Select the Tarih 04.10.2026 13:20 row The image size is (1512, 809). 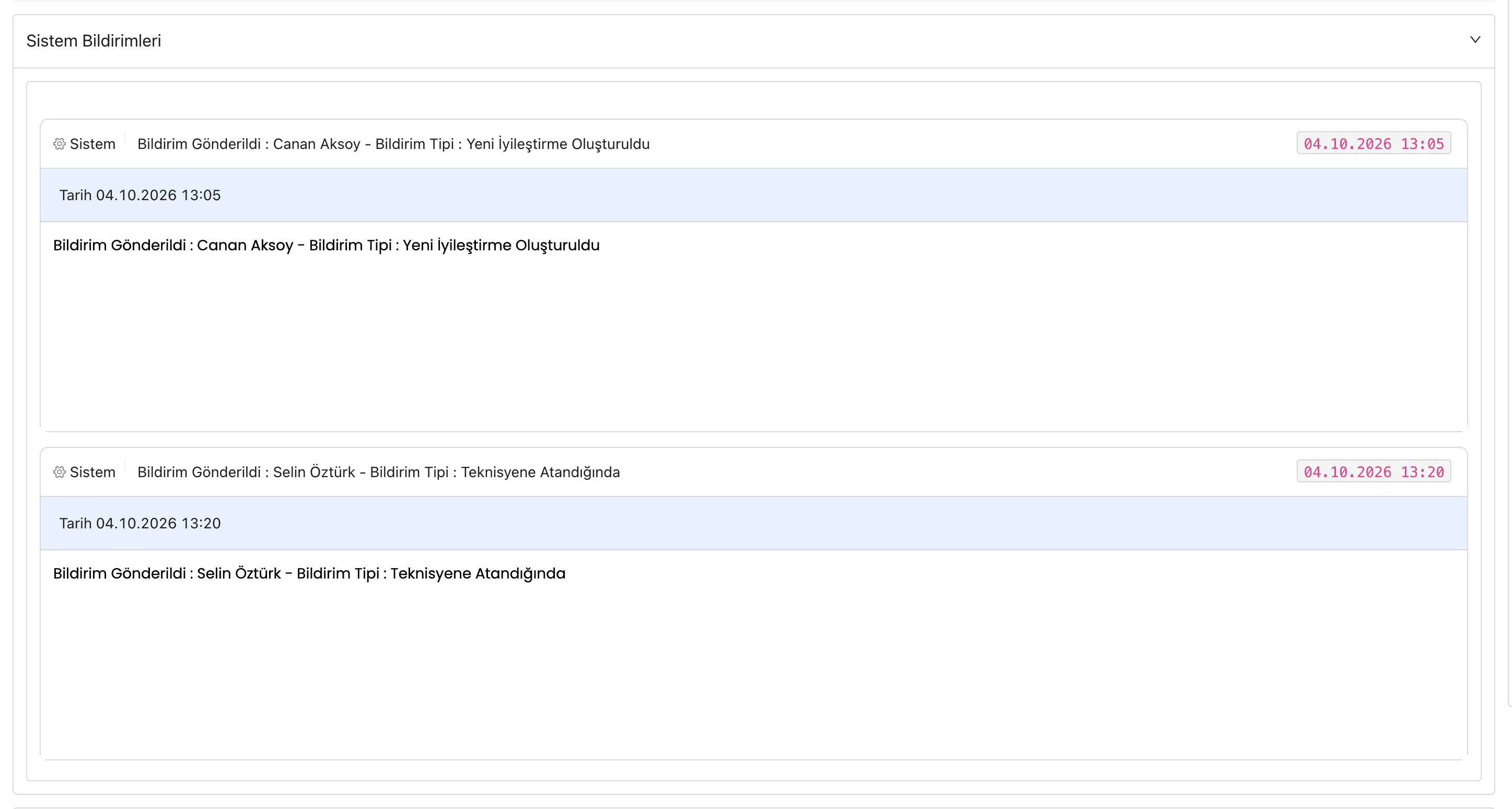tap(754, 523)
